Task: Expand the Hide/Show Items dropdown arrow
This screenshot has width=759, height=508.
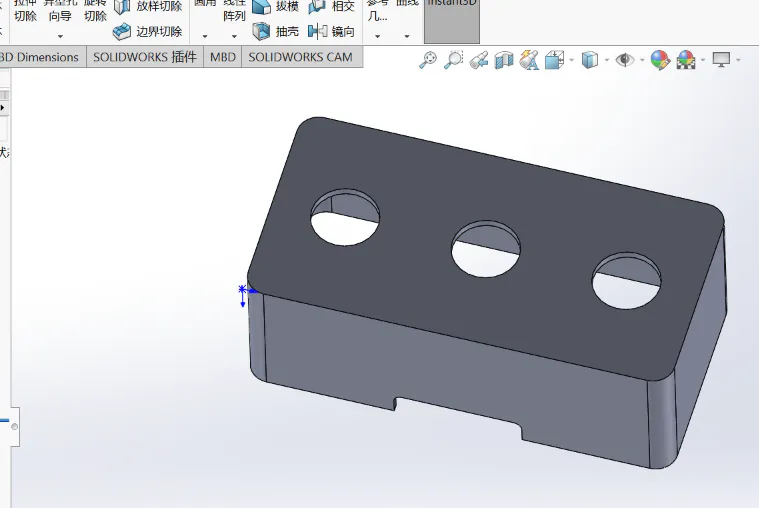Action: [642, 61]
